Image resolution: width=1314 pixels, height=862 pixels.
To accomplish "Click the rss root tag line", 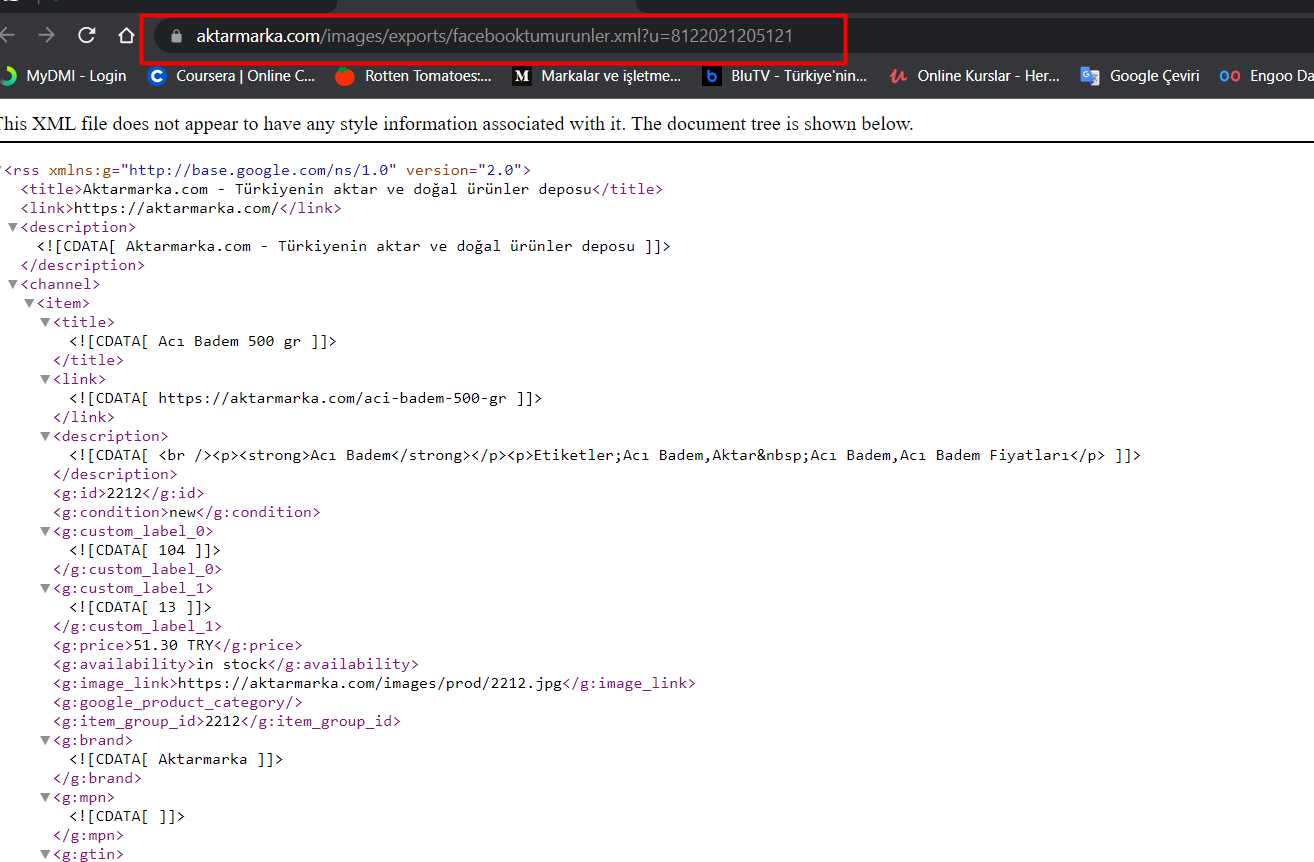I will (267, 170).
